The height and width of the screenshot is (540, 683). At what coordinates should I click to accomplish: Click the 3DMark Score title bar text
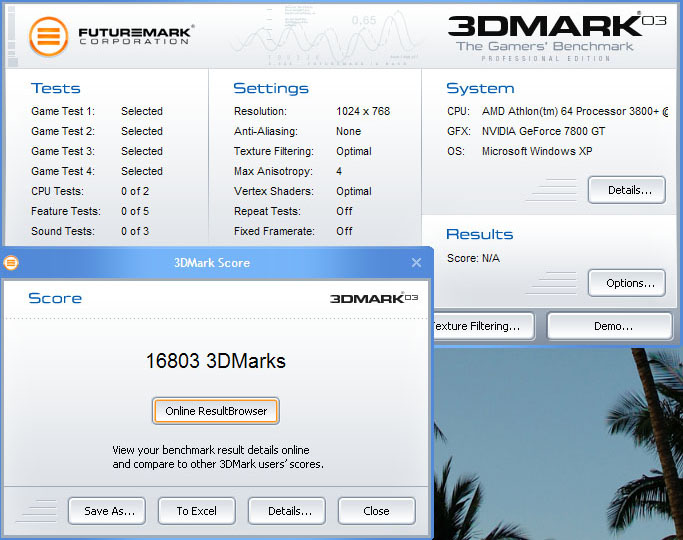pos(212,263)
